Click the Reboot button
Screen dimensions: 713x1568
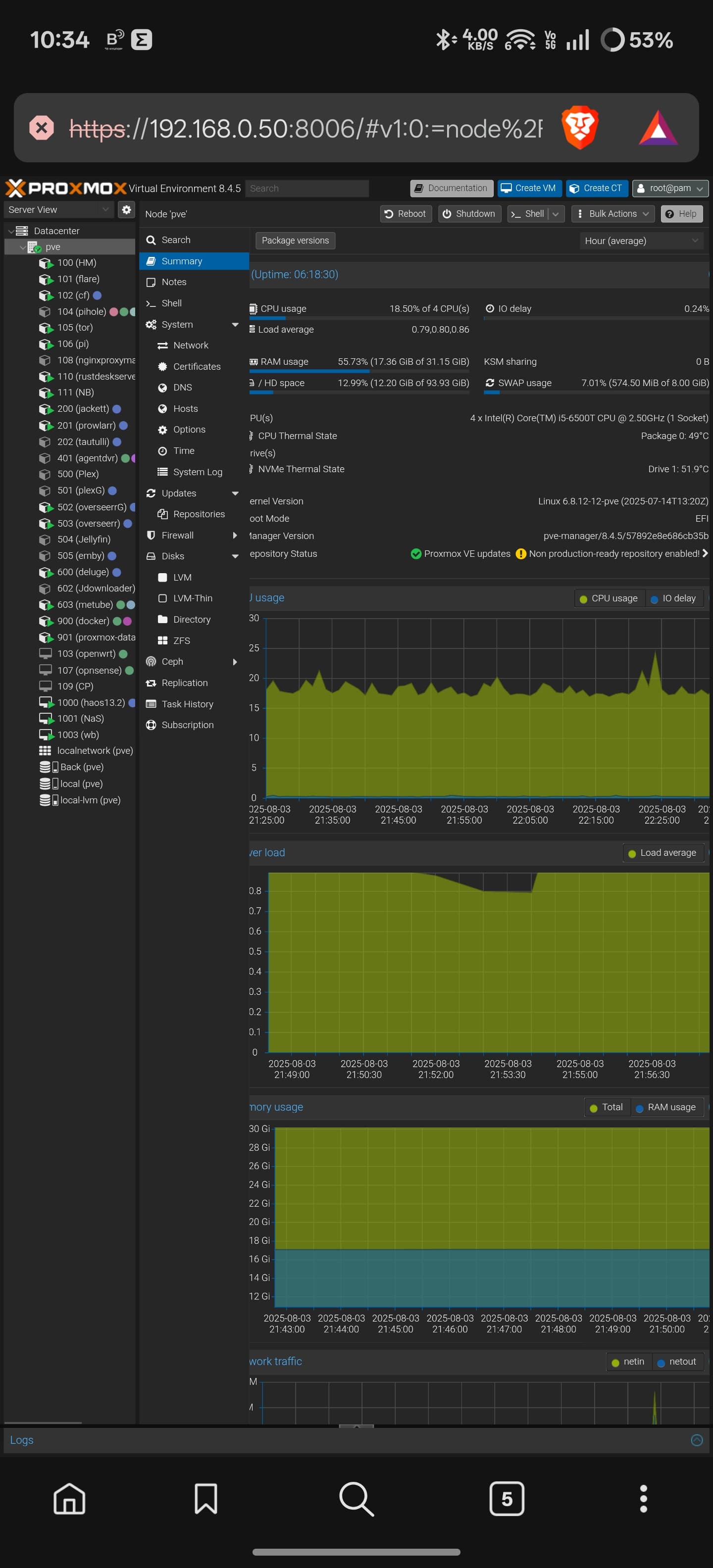(x=406, y=214)
